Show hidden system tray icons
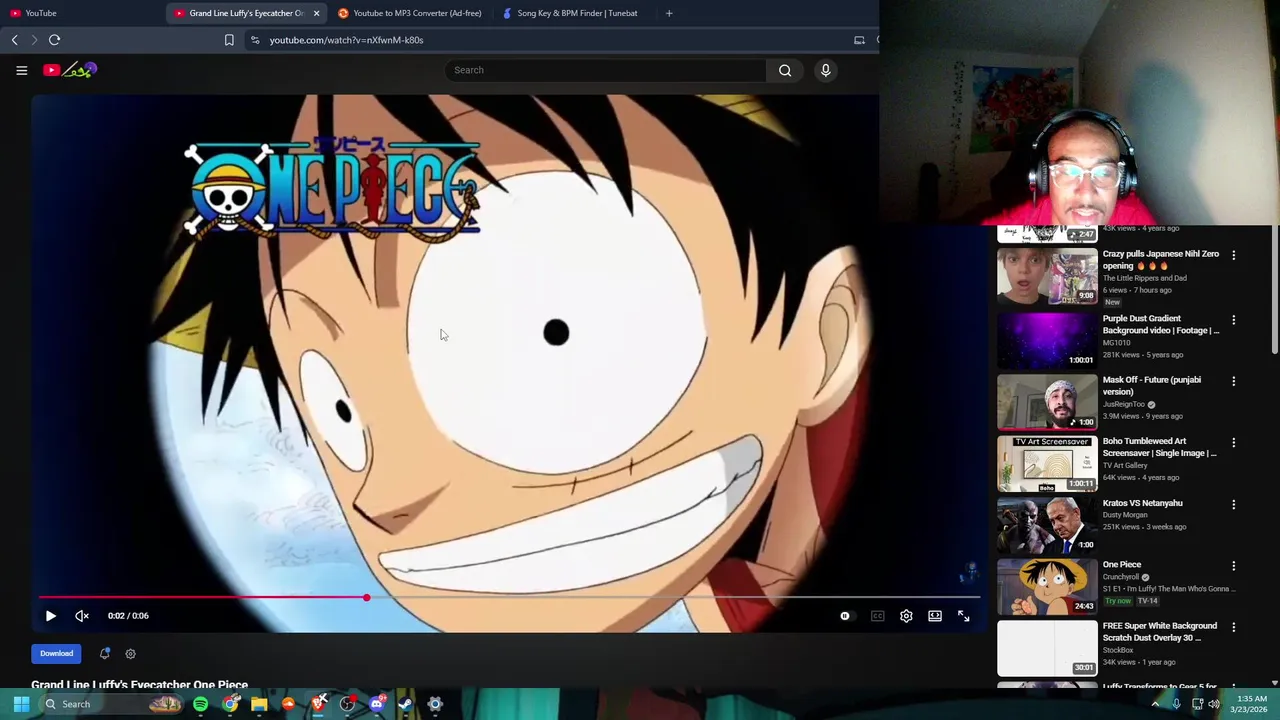This screenshot has width=1280, height=720. (x=1155, y=704)
